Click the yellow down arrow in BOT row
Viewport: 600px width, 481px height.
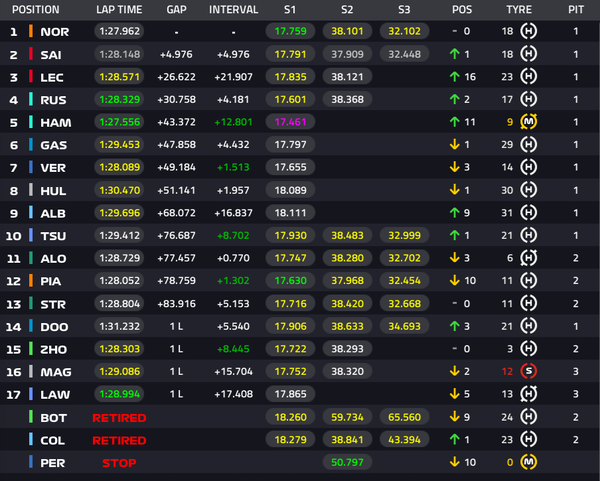(455, 417)
